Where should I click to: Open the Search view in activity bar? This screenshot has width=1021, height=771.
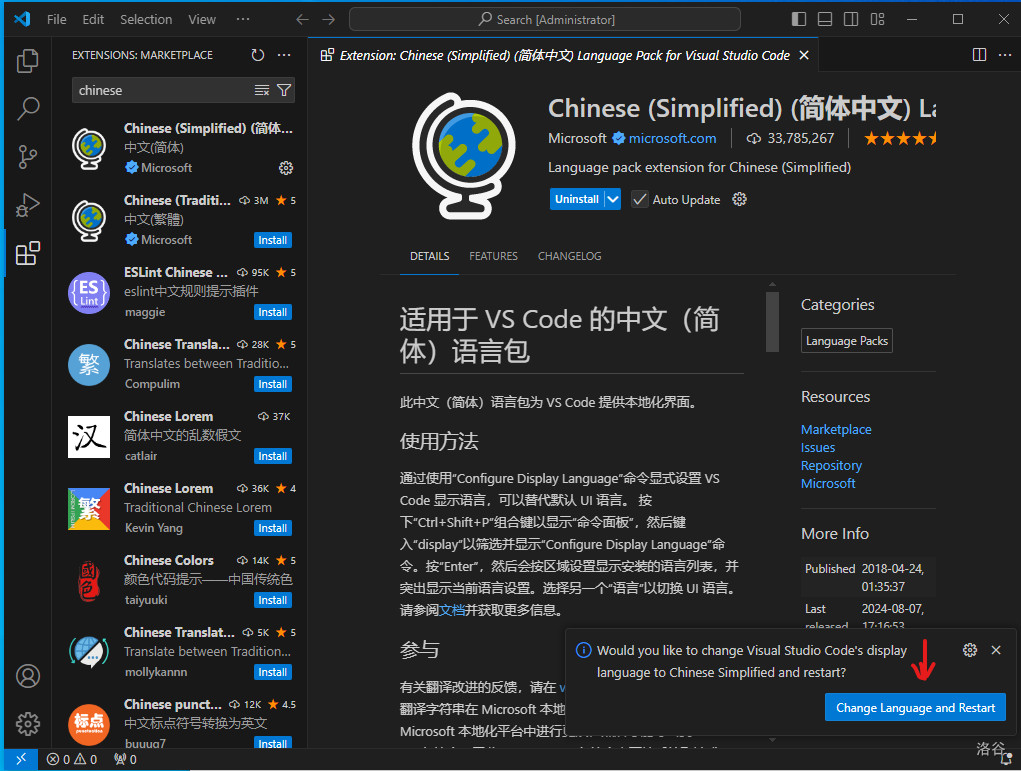(27, 109)
